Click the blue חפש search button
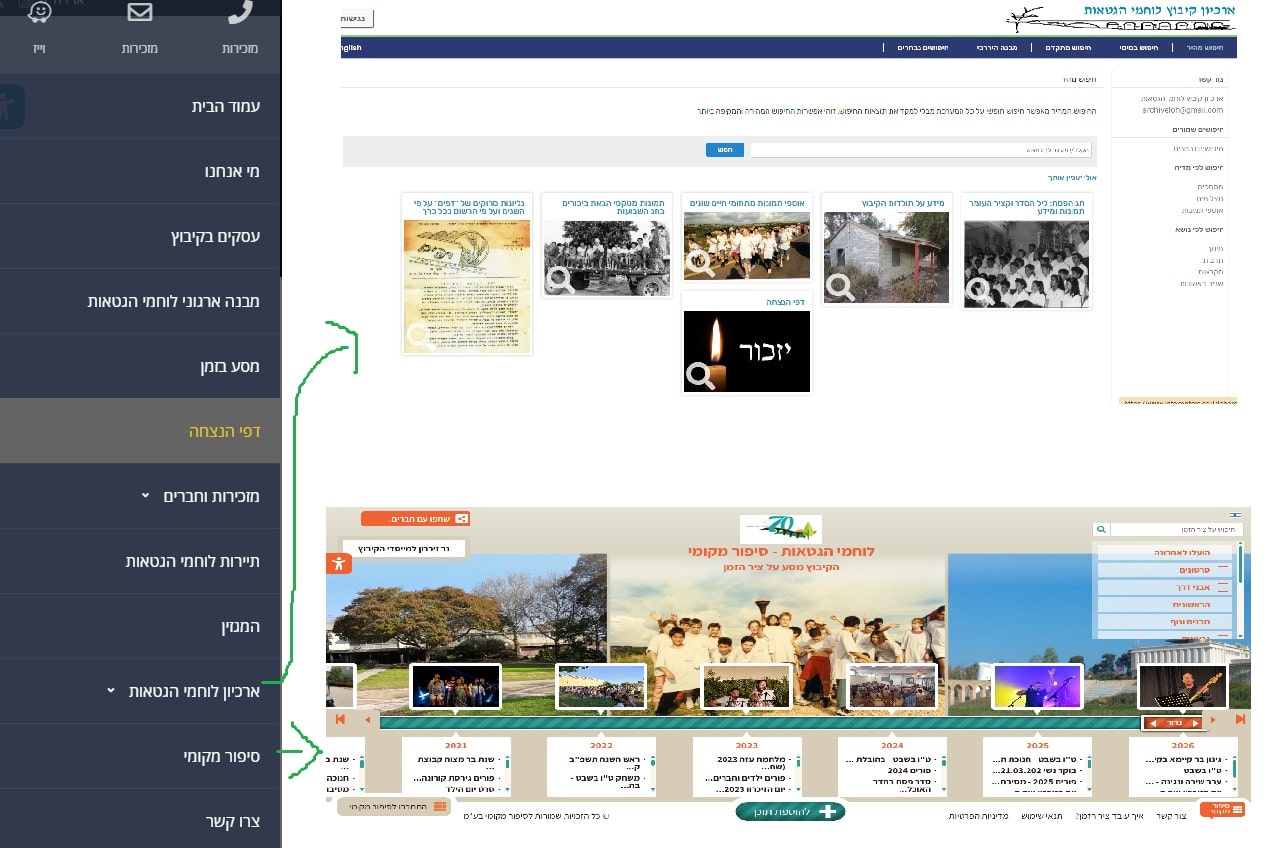1277x864 pixels. (x=725, y=150)
